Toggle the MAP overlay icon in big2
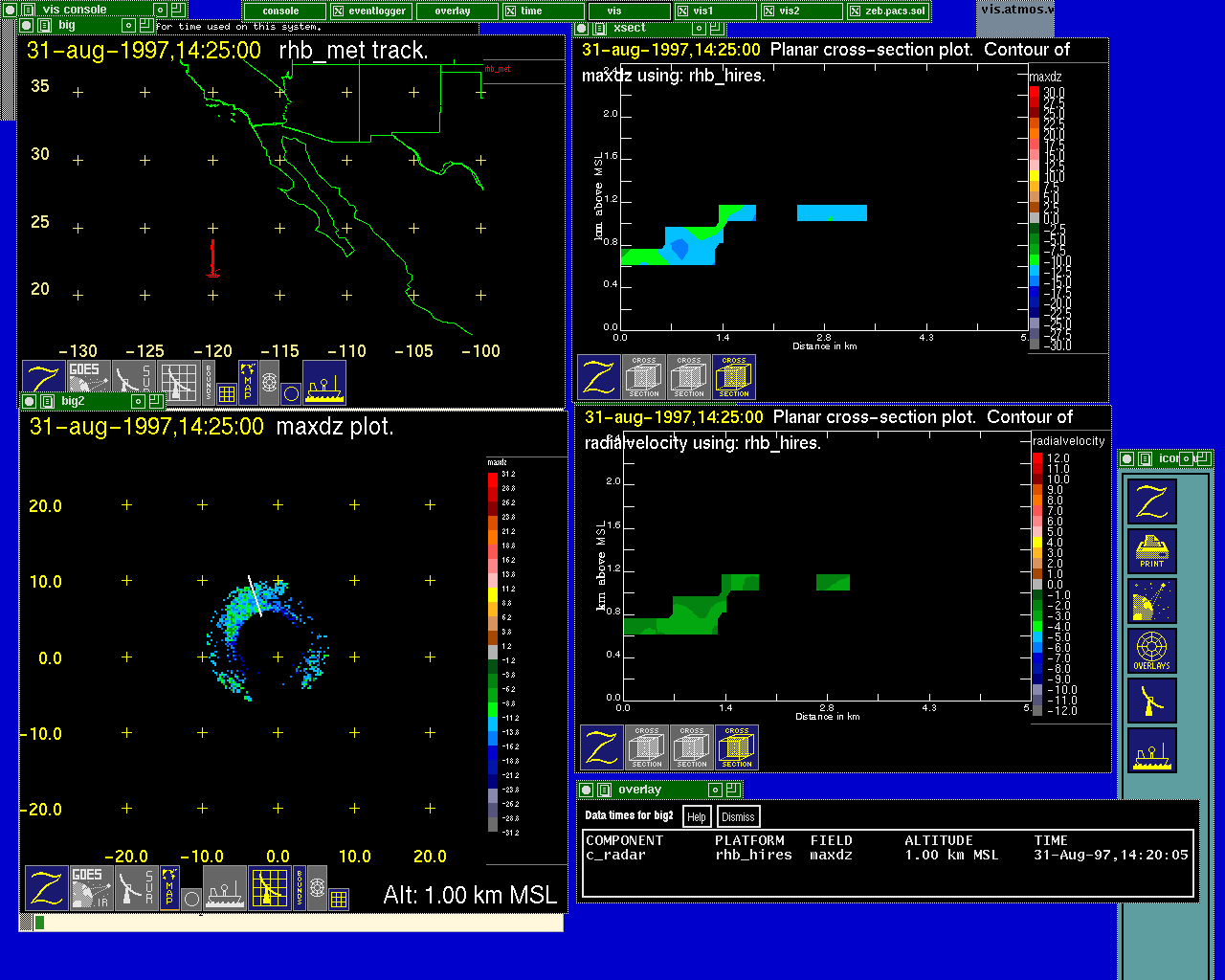This screenshot has height=980, width=1225. [169, 887]
